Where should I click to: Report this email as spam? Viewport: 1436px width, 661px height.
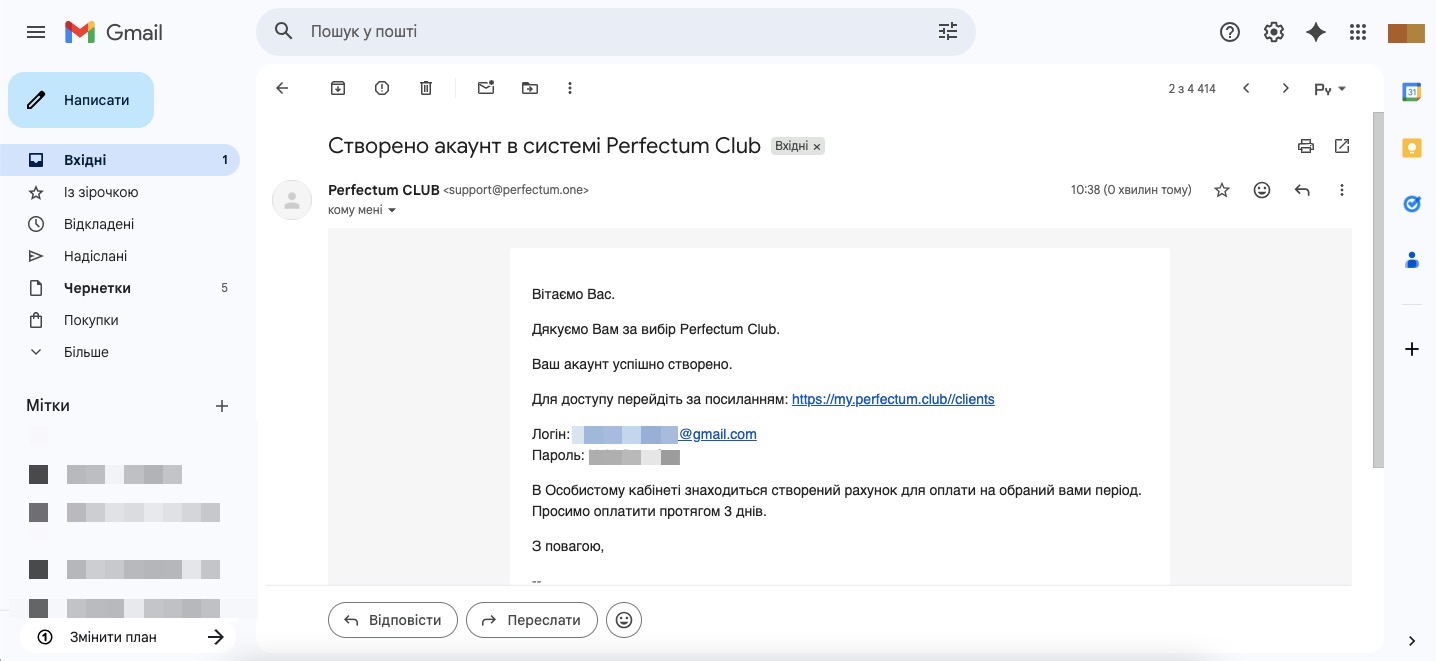[x=382, y=88]
